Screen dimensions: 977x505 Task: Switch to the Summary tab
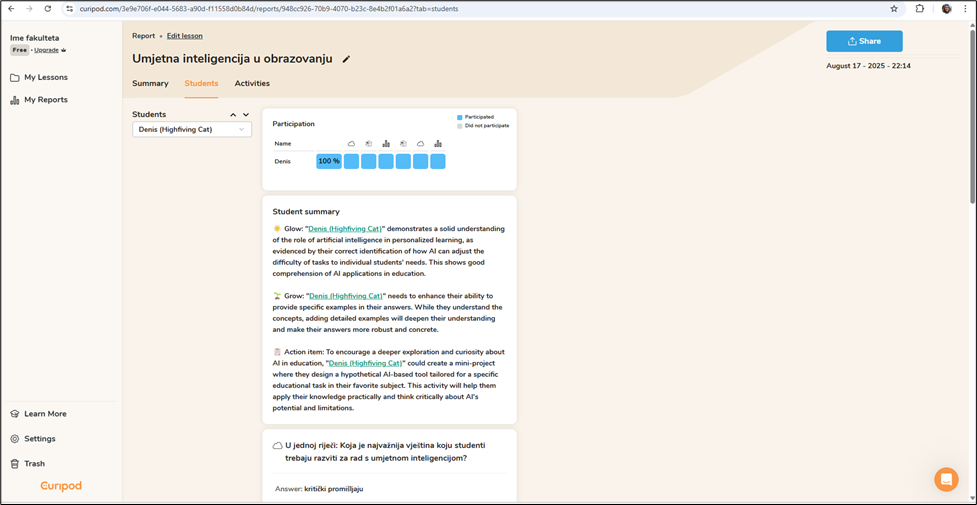150,84
